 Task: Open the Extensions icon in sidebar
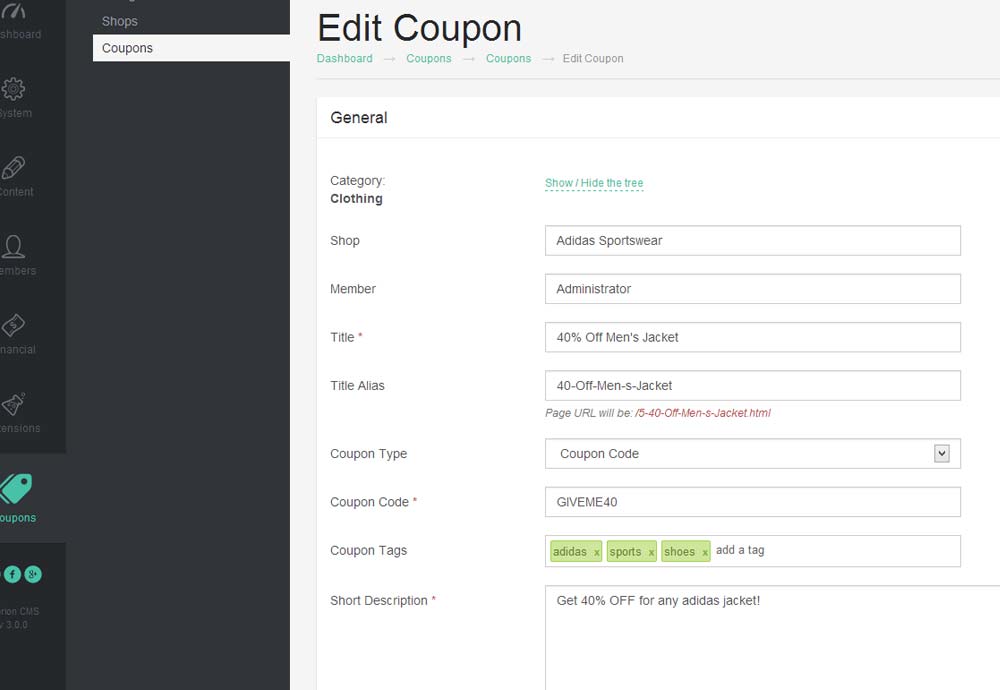point(13,404)
